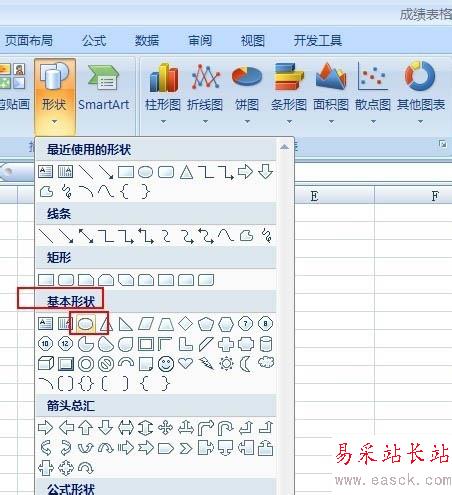
Task: Insert a SmartArt graphic
Action: pos(104,87)
